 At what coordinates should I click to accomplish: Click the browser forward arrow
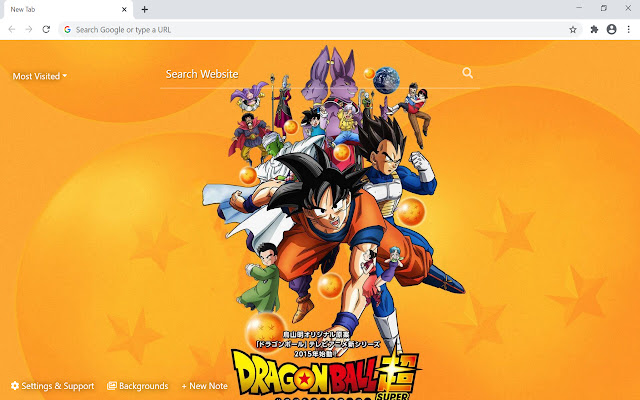tap(29, 29)
